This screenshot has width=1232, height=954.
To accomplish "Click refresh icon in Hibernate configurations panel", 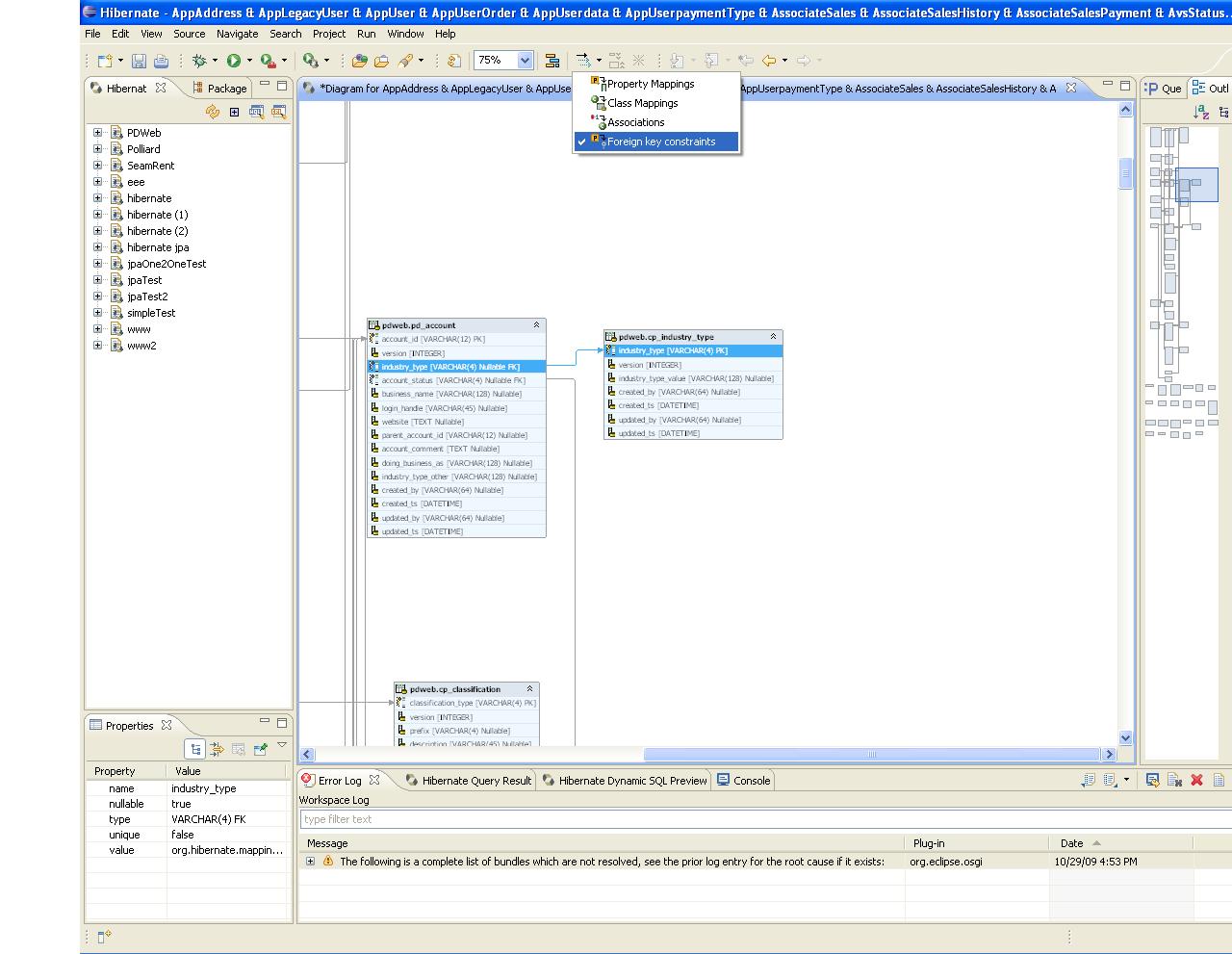I will coord(213,112).
